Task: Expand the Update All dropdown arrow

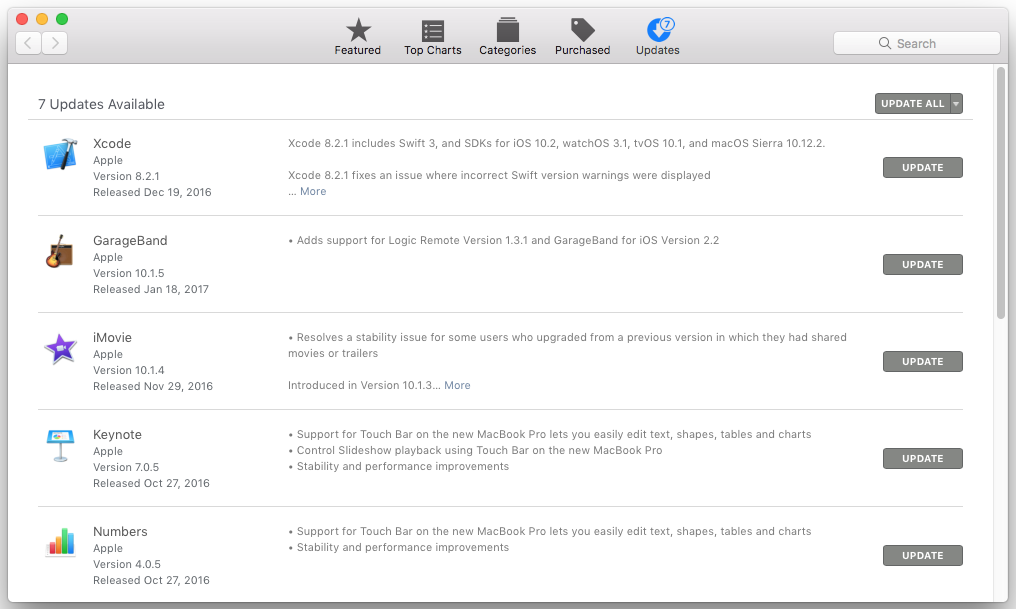Action: click(956, 104)
